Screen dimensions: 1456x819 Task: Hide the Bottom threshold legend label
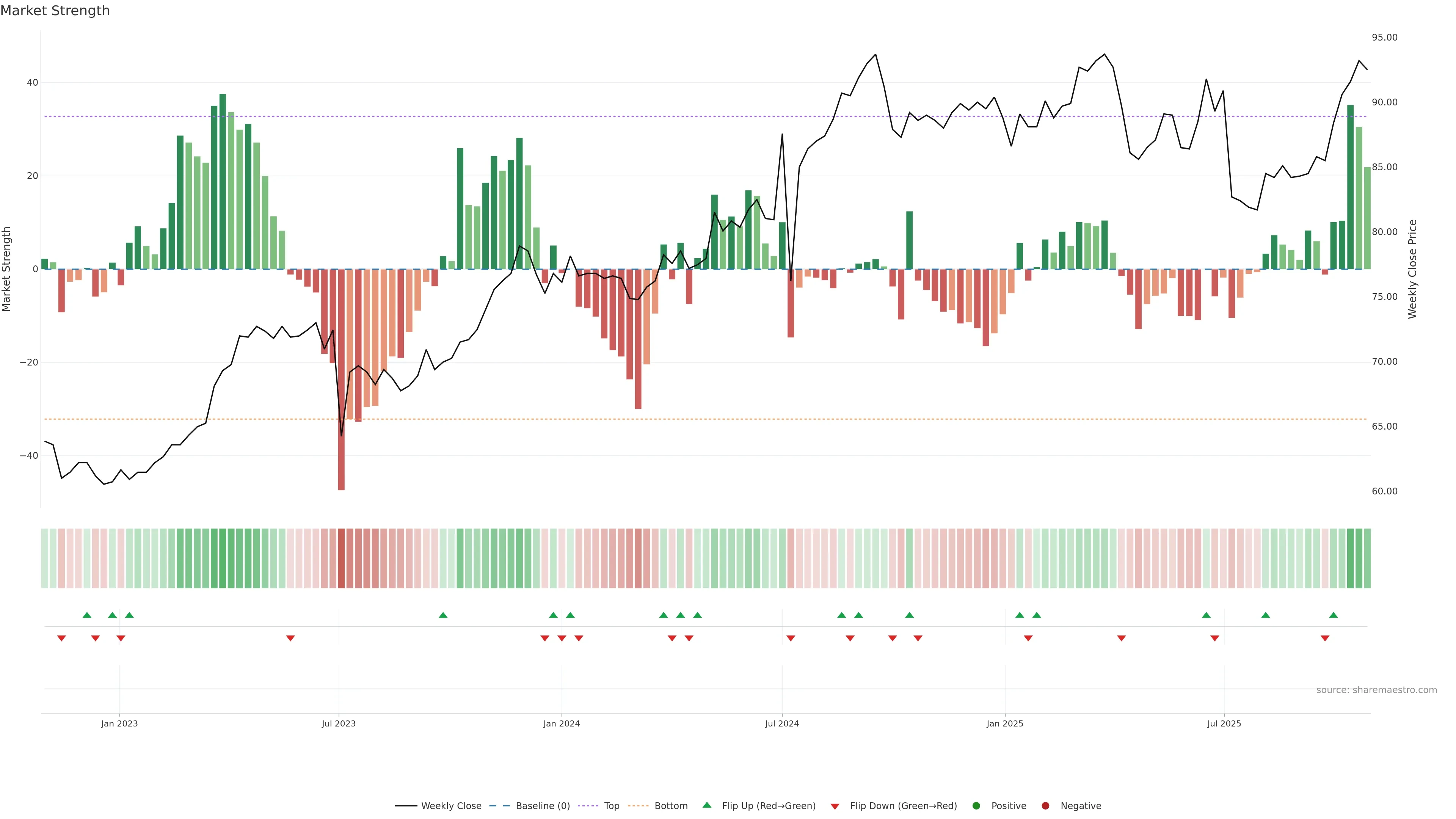tap(671, 806)
